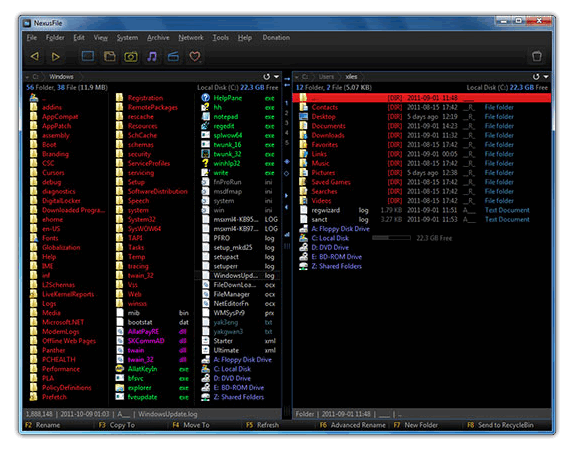Image resolution: width=575 pixels, height=450 pixels.
Task: Open the blue desktop screen toolbar shortcut
Action: coord(88,56)
